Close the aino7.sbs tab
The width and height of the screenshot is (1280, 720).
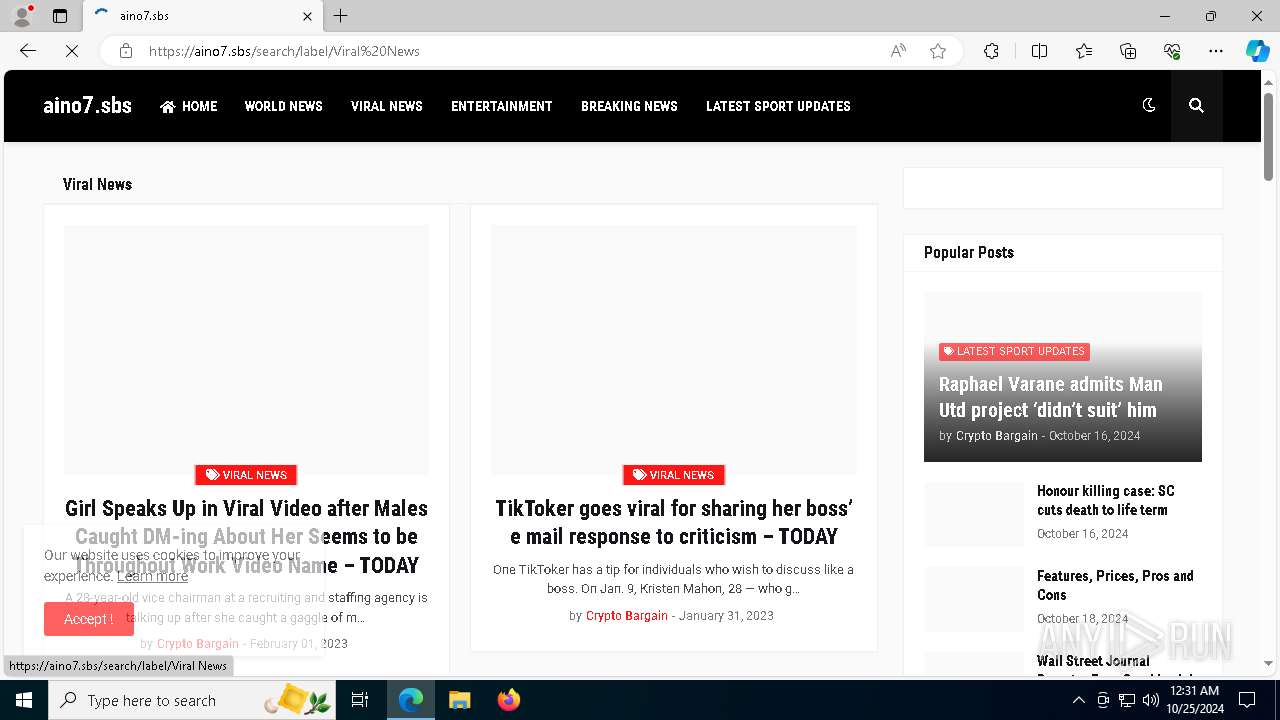[x=307, y=16]
